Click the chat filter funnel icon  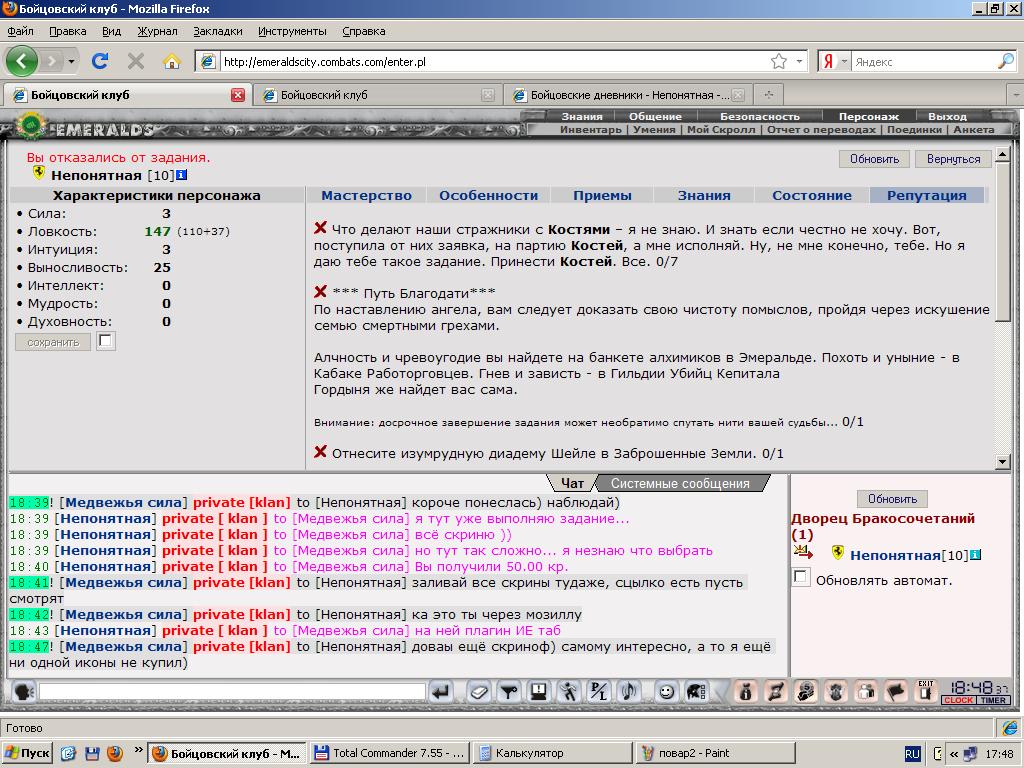[x=509, y=692]
